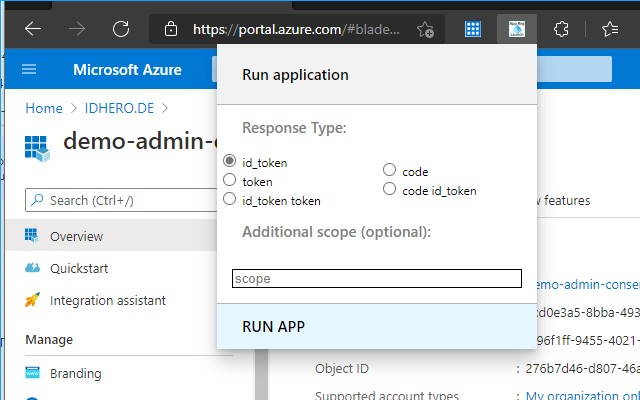Click the chevron after Home breadcrumb
The image size is (640, 400).
tap(74, 109)
